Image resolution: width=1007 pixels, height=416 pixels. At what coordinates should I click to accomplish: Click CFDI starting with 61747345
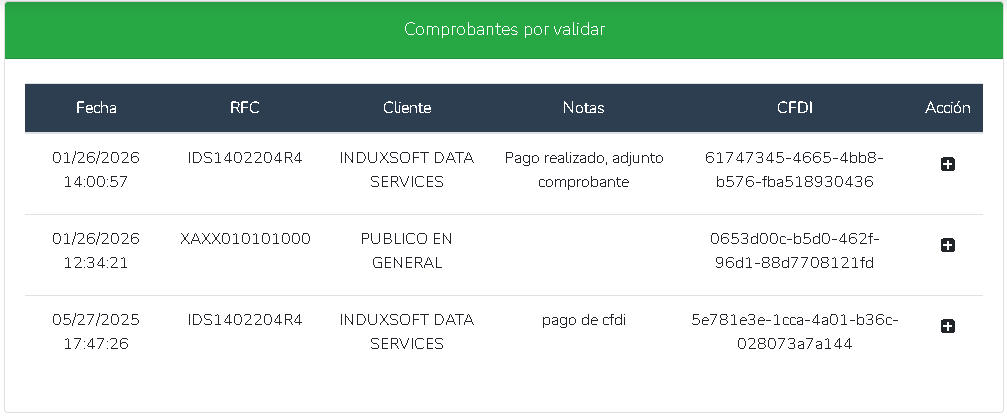(x=795, y=170)
